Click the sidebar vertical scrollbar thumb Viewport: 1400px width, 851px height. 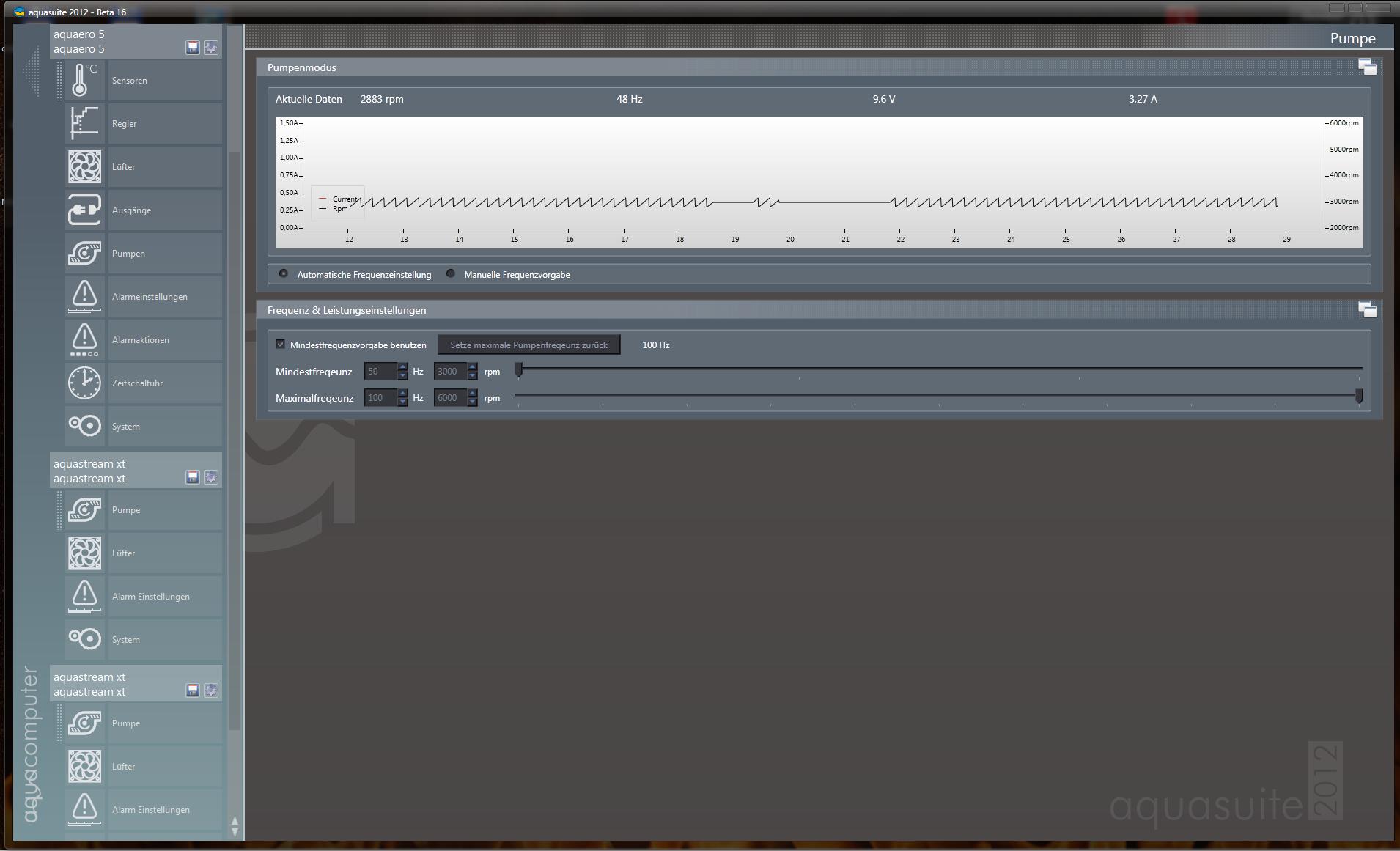pos(235,441)
